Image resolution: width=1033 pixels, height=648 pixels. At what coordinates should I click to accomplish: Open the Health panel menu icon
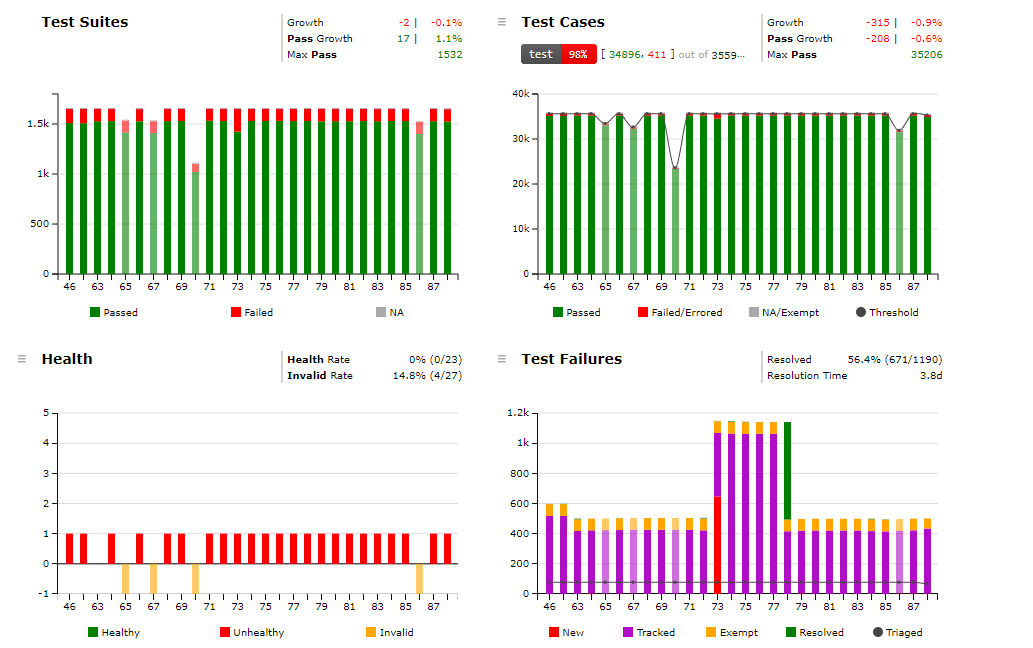coord(22,359)
